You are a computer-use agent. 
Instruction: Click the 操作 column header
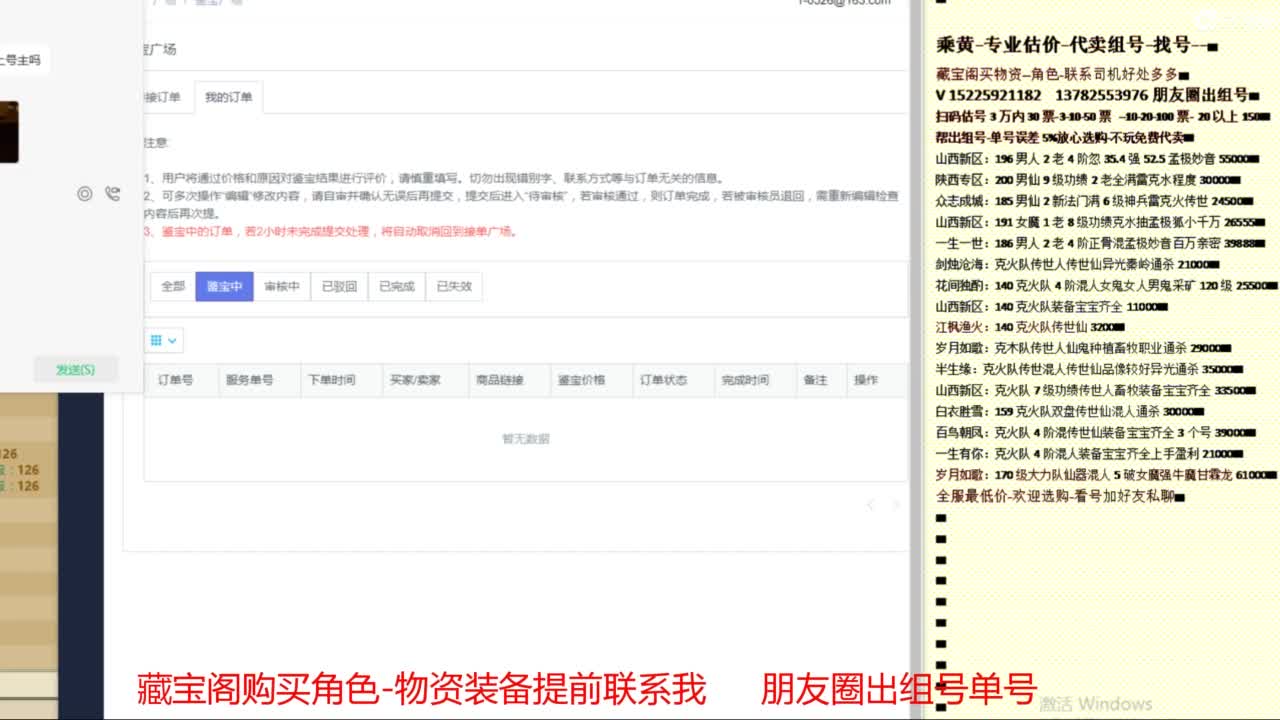(x=865, y=380)
